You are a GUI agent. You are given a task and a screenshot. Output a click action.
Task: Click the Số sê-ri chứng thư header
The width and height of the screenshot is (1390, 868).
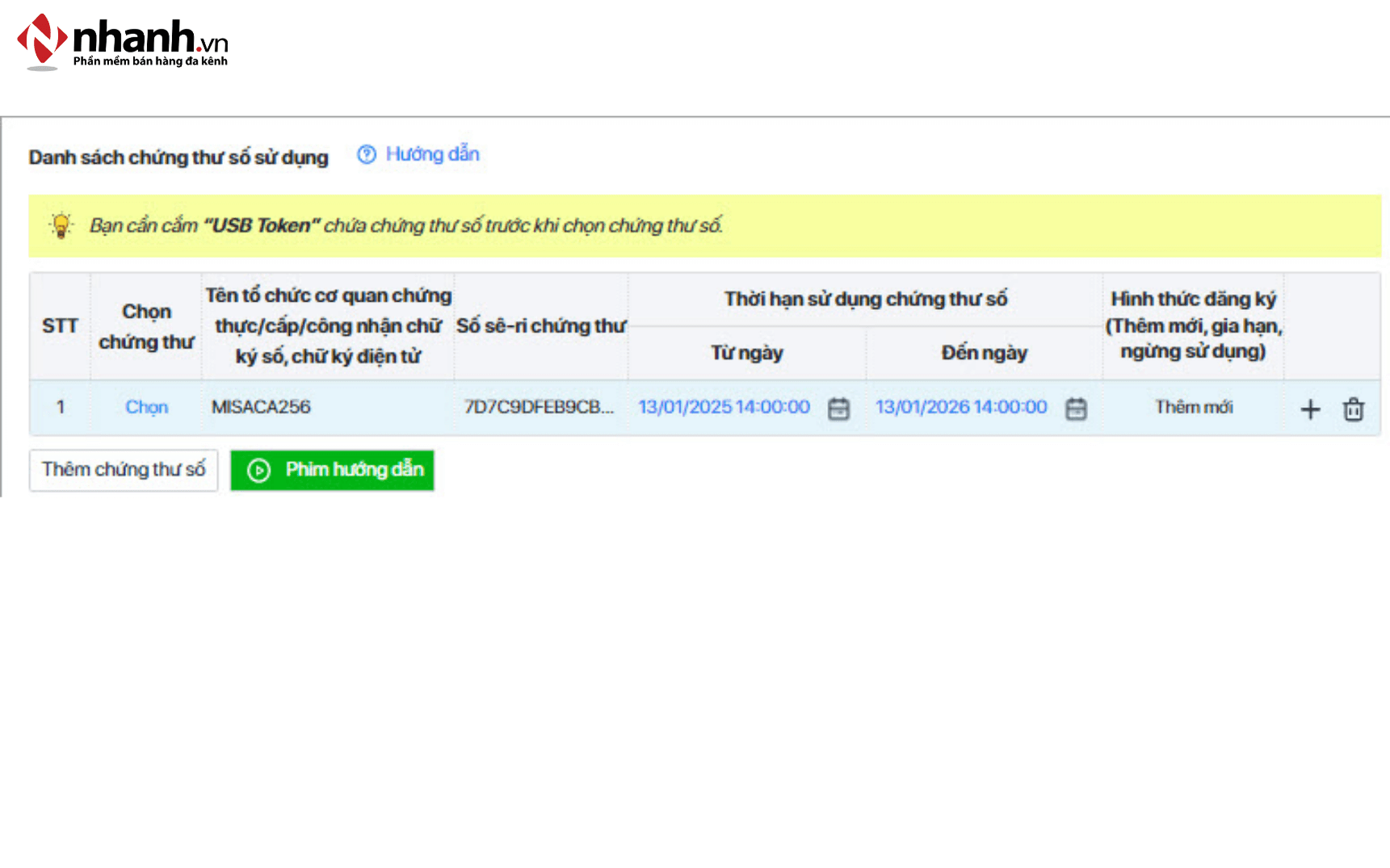click(540, 326)
